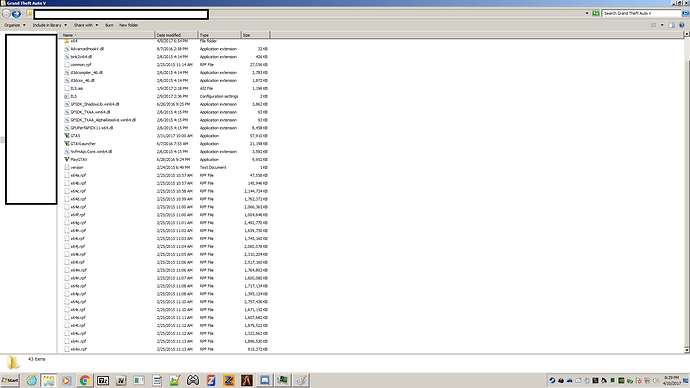Open the Include in library dropdown
The image size is (690, 388).
pyautogui.click(x=50, y=25)
